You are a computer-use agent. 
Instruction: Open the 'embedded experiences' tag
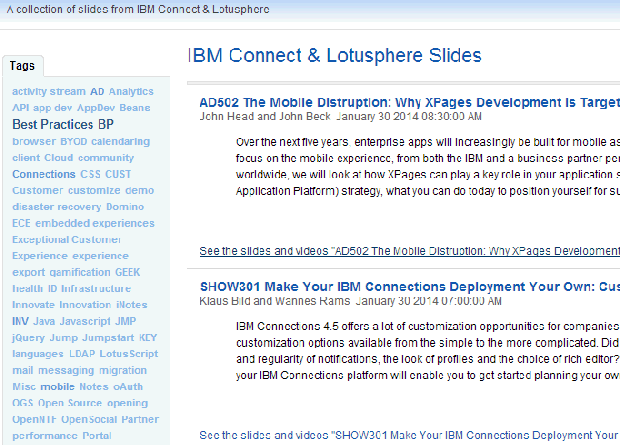tap(95, 223)
